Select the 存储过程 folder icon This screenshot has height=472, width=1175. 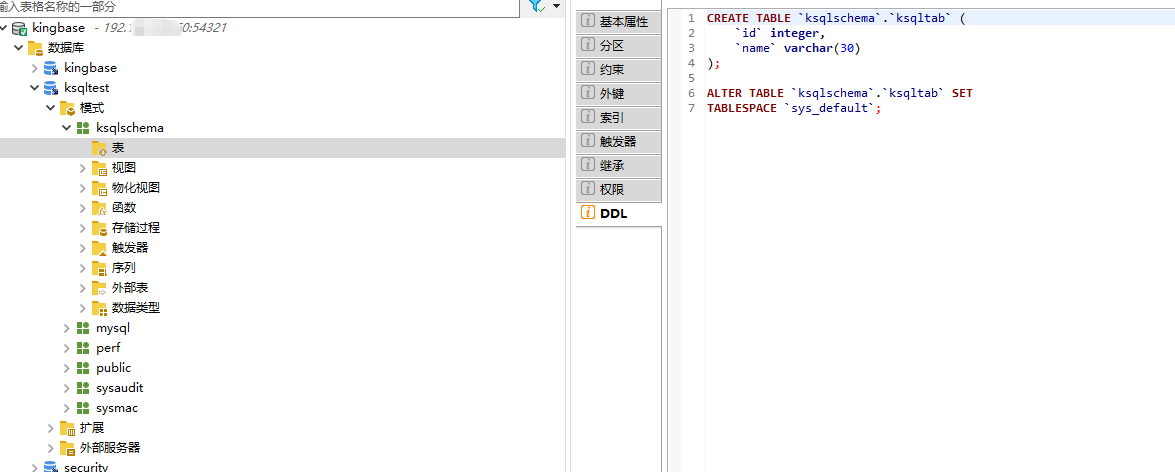click(x=99, y=228)
